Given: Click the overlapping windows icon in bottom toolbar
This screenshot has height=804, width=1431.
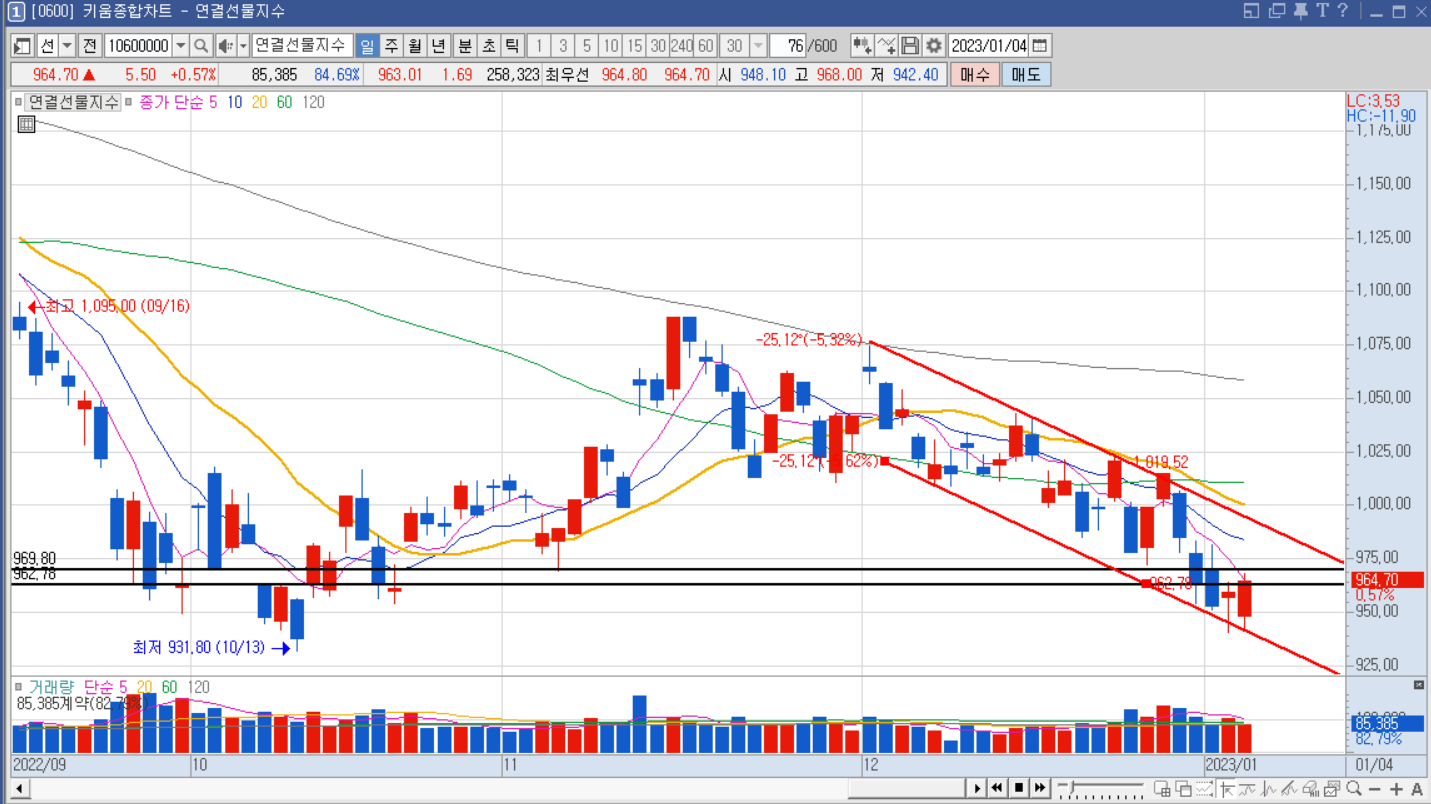Looking at the screenshot, I should tap(1183, 788).
